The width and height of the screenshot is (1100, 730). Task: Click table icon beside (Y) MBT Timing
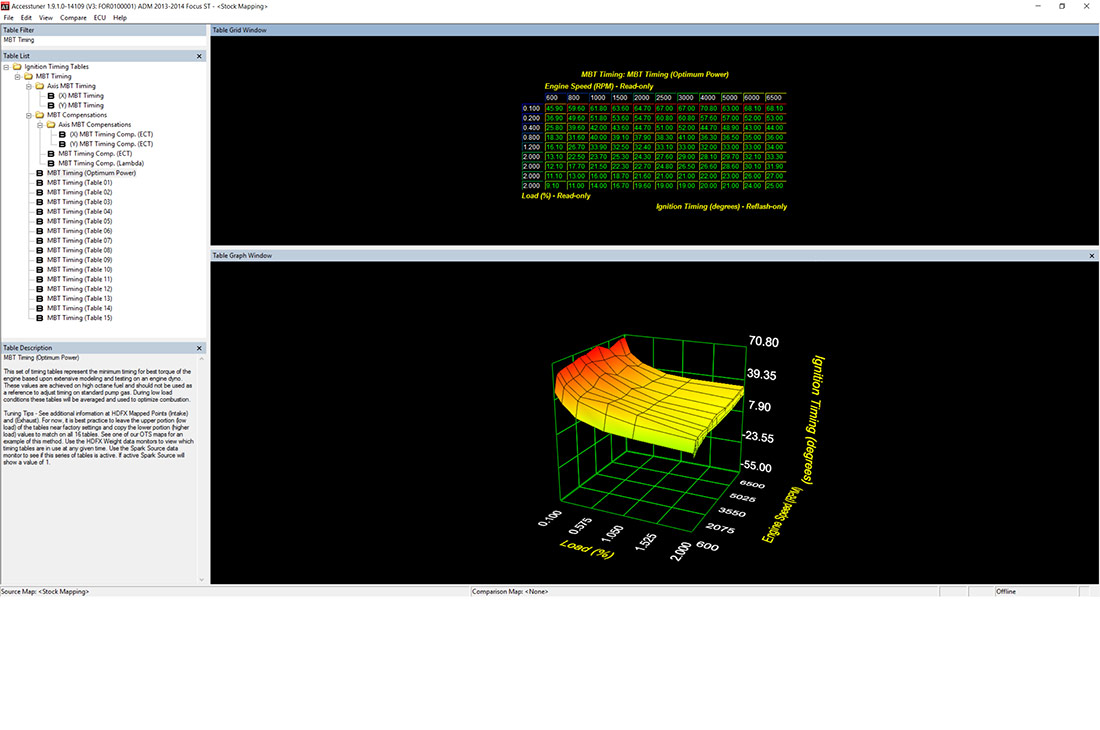(51, 105)
